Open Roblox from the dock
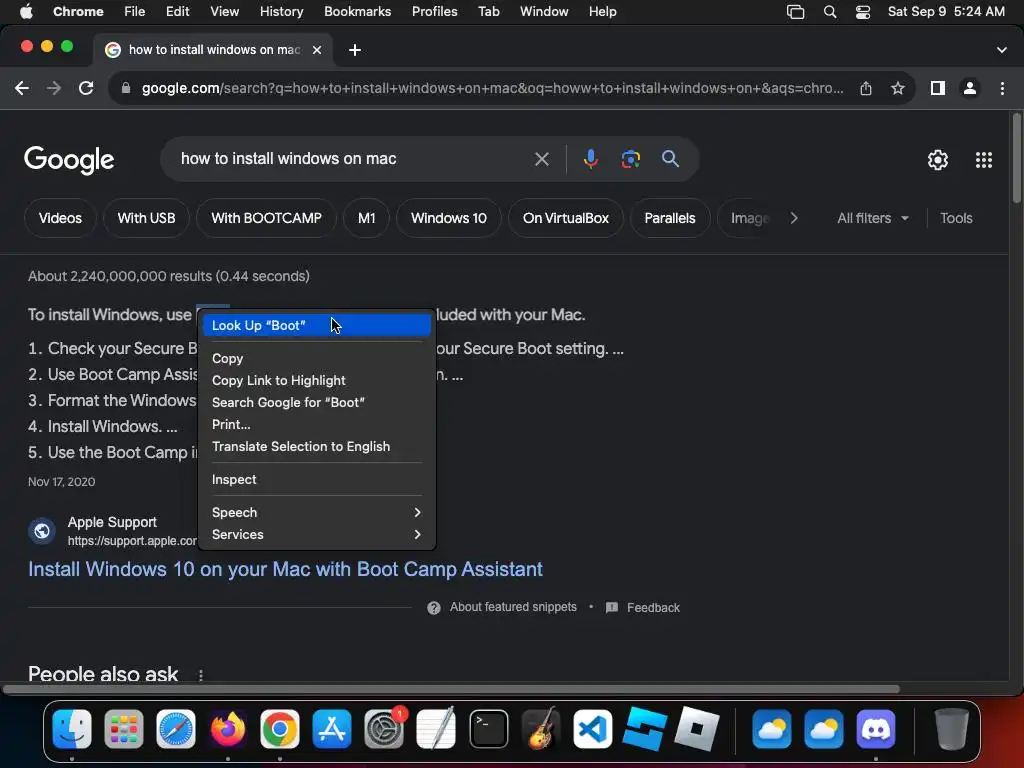 pos(696,729)
